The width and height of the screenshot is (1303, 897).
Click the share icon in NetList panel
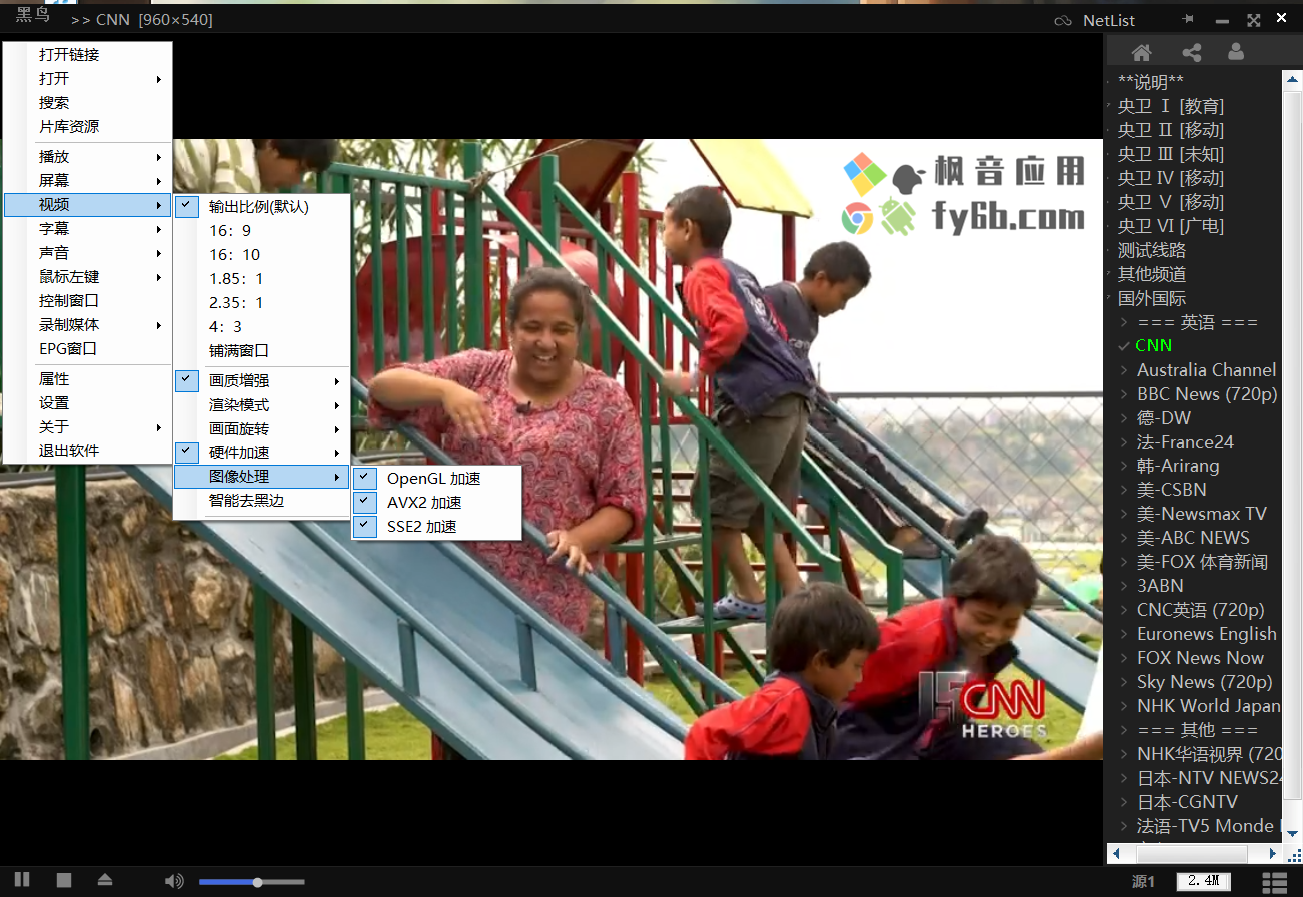[1191, 52]
